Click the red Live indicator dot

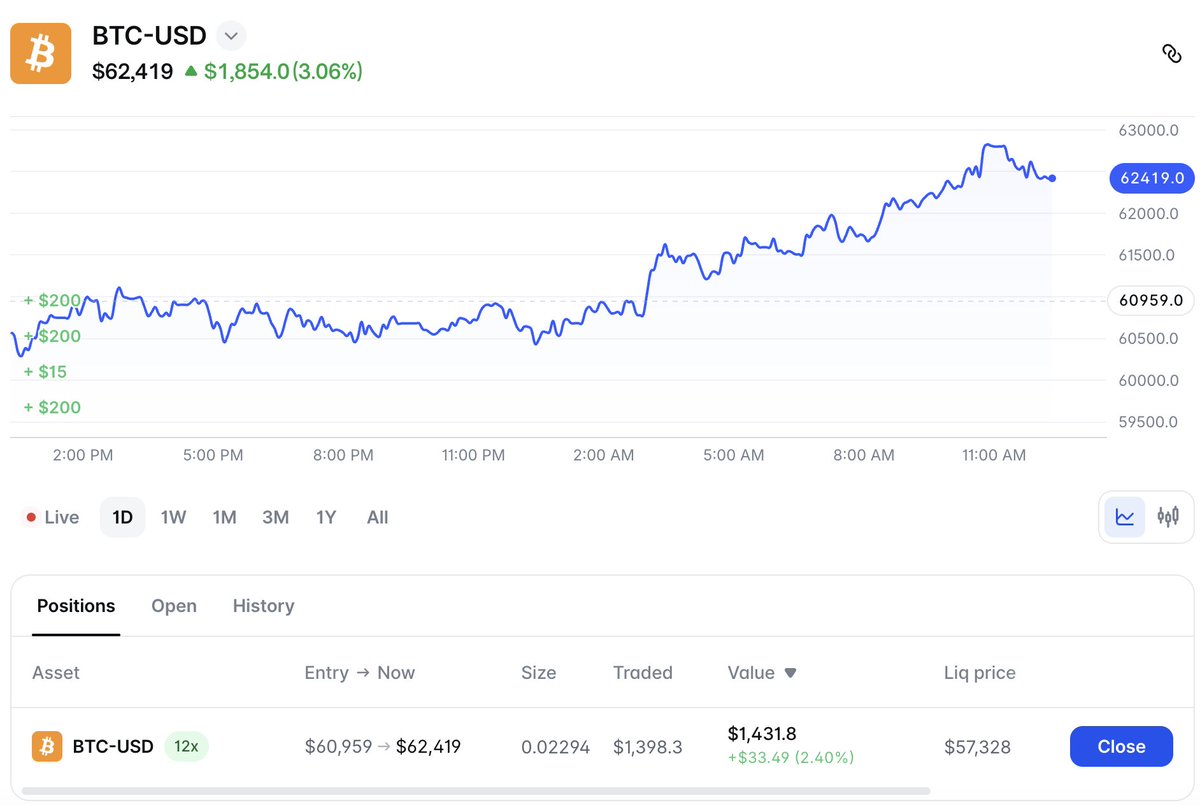tap(31, 518)
